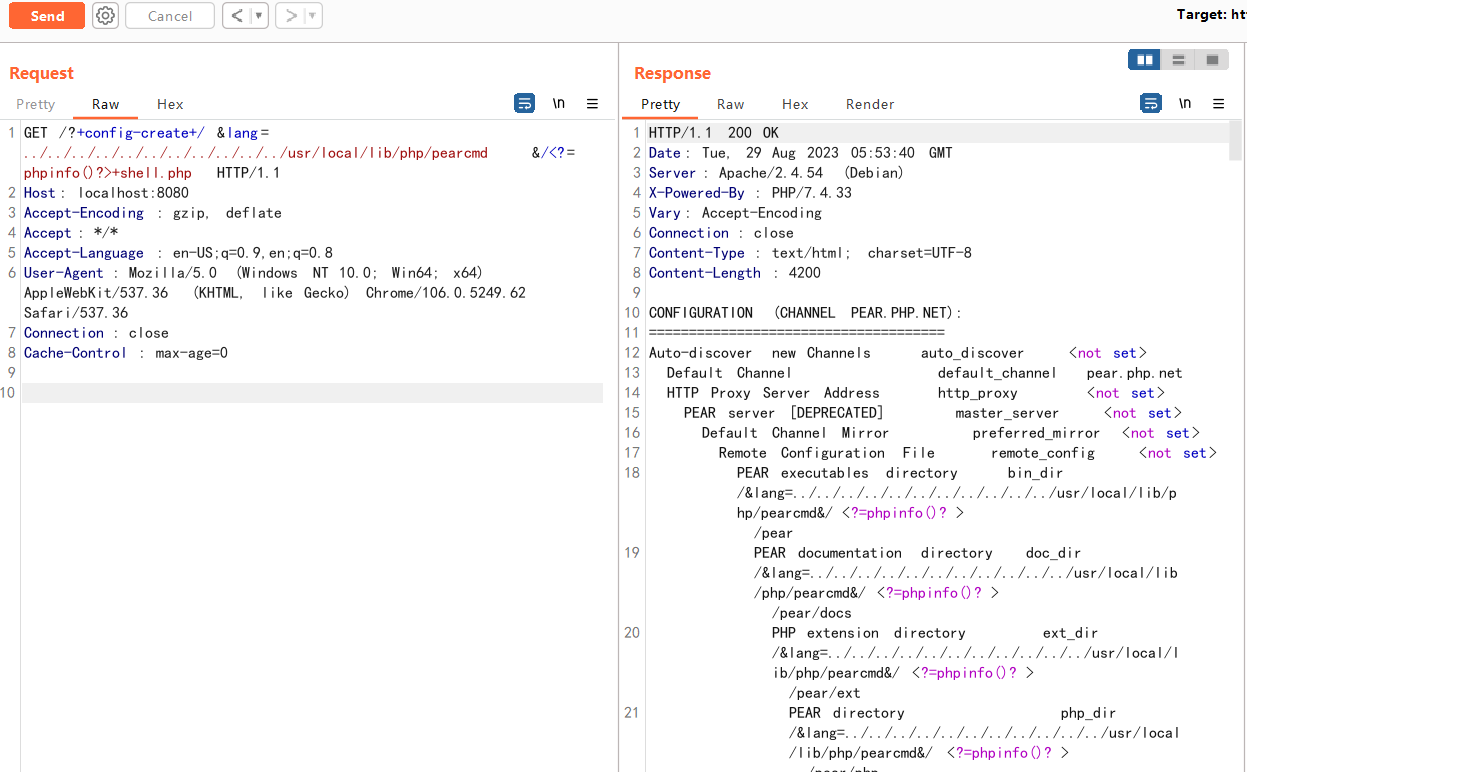Click Response panel title
The image size is (1469, 772).
672,73
